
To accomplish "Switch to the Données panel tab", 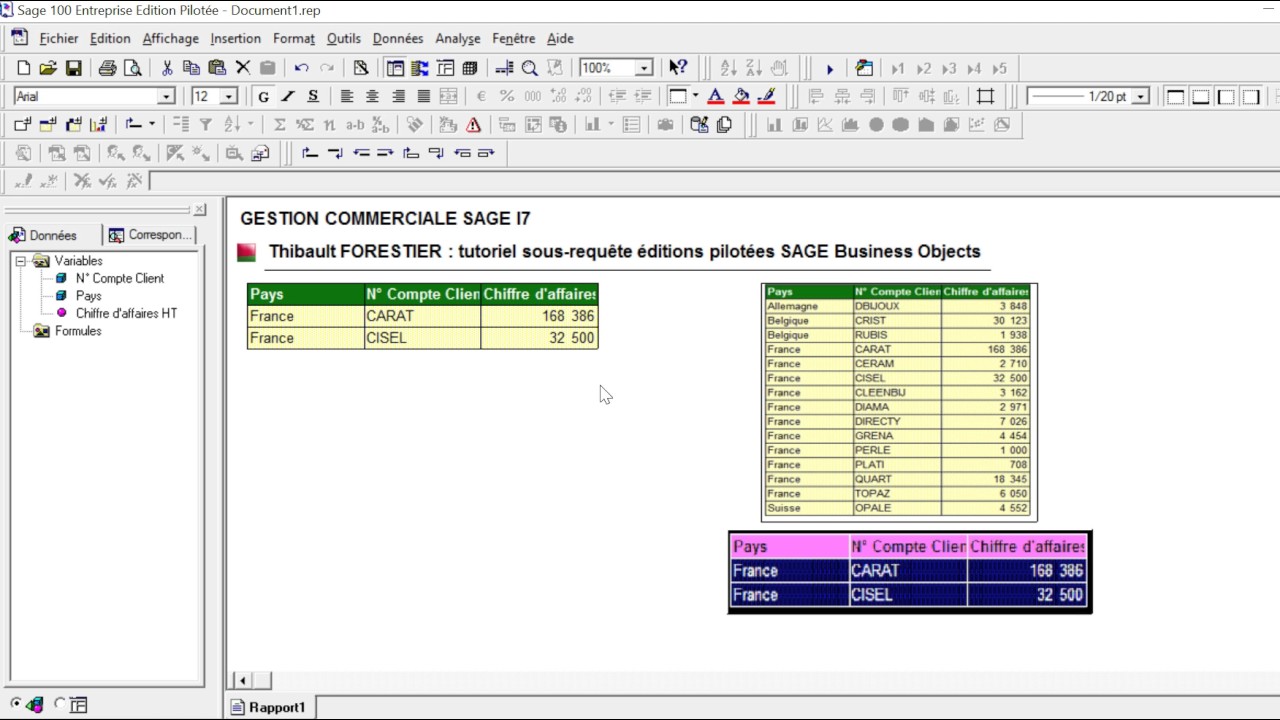I will (53, 235).
